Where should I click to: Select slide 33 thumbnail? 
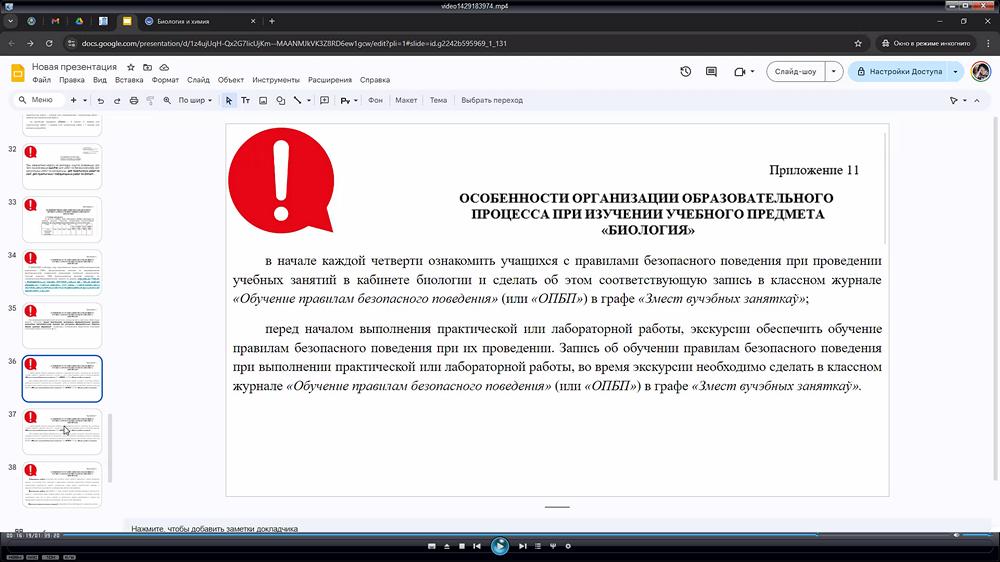tap(62, 219)
